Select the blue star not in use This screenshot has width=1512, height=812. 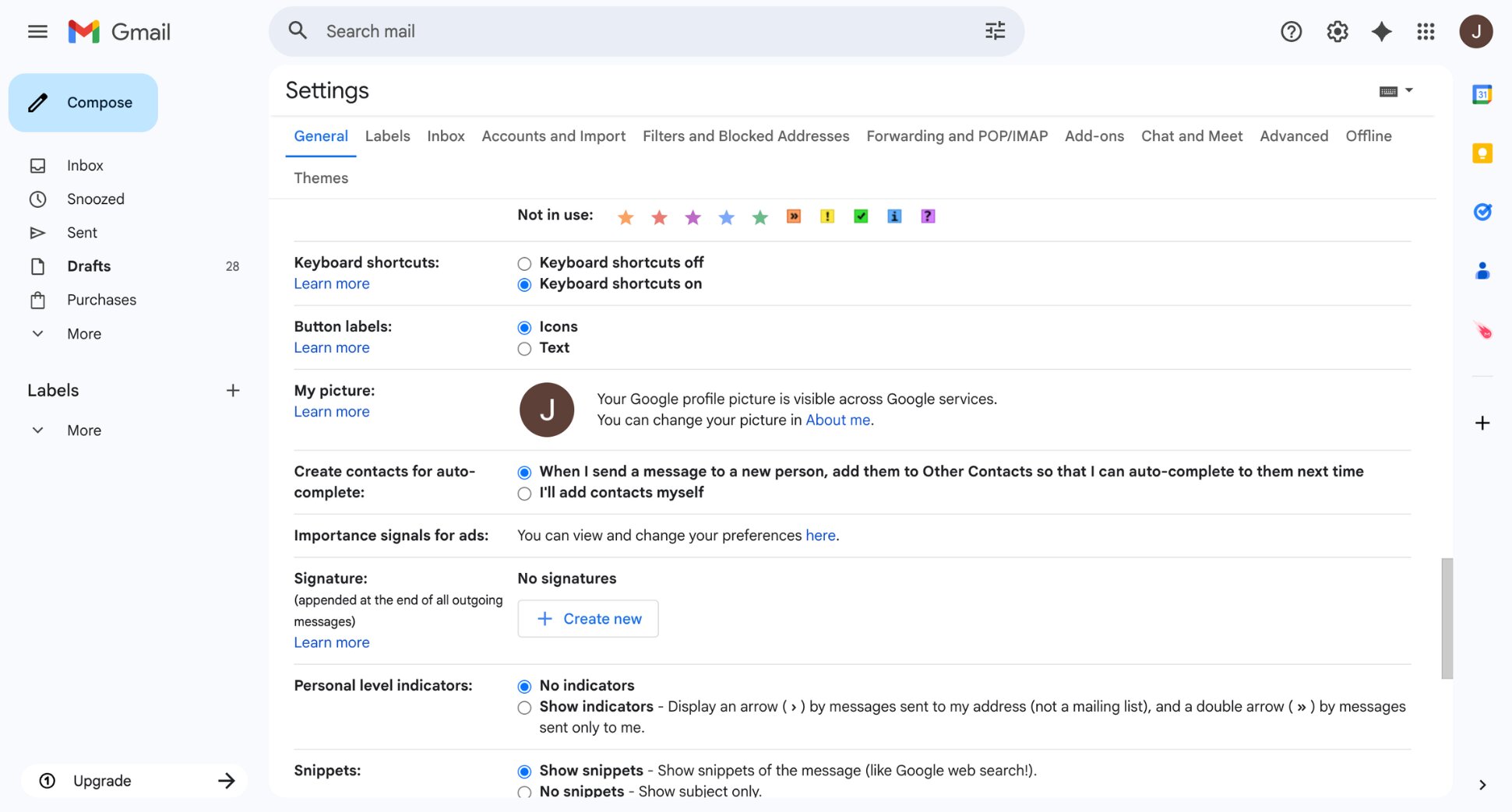pyautogui.click(x=726, y=217)
